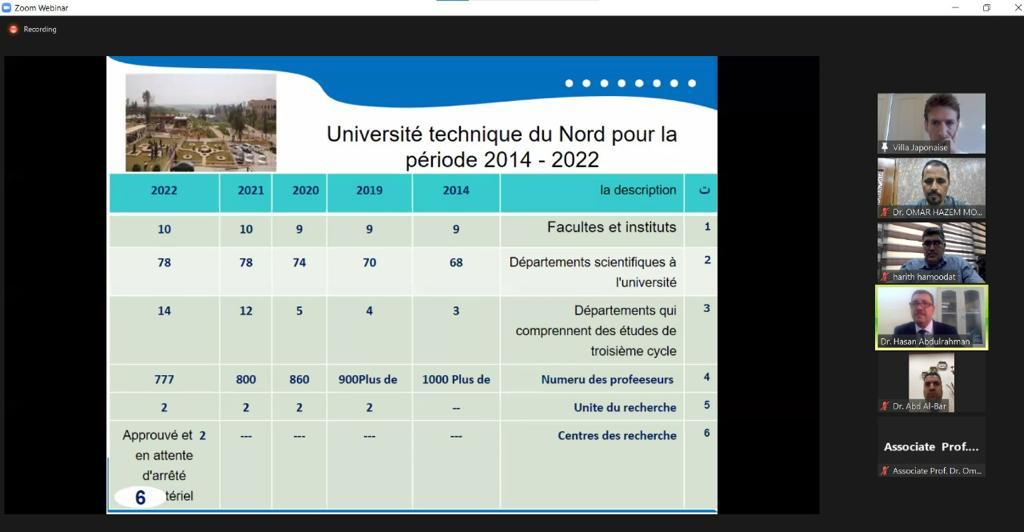The width and height of the screenshot is (1024, 532).
Task: Click the 'Numeru des profeeseurs' row label
Action: (x=607, y=379)
